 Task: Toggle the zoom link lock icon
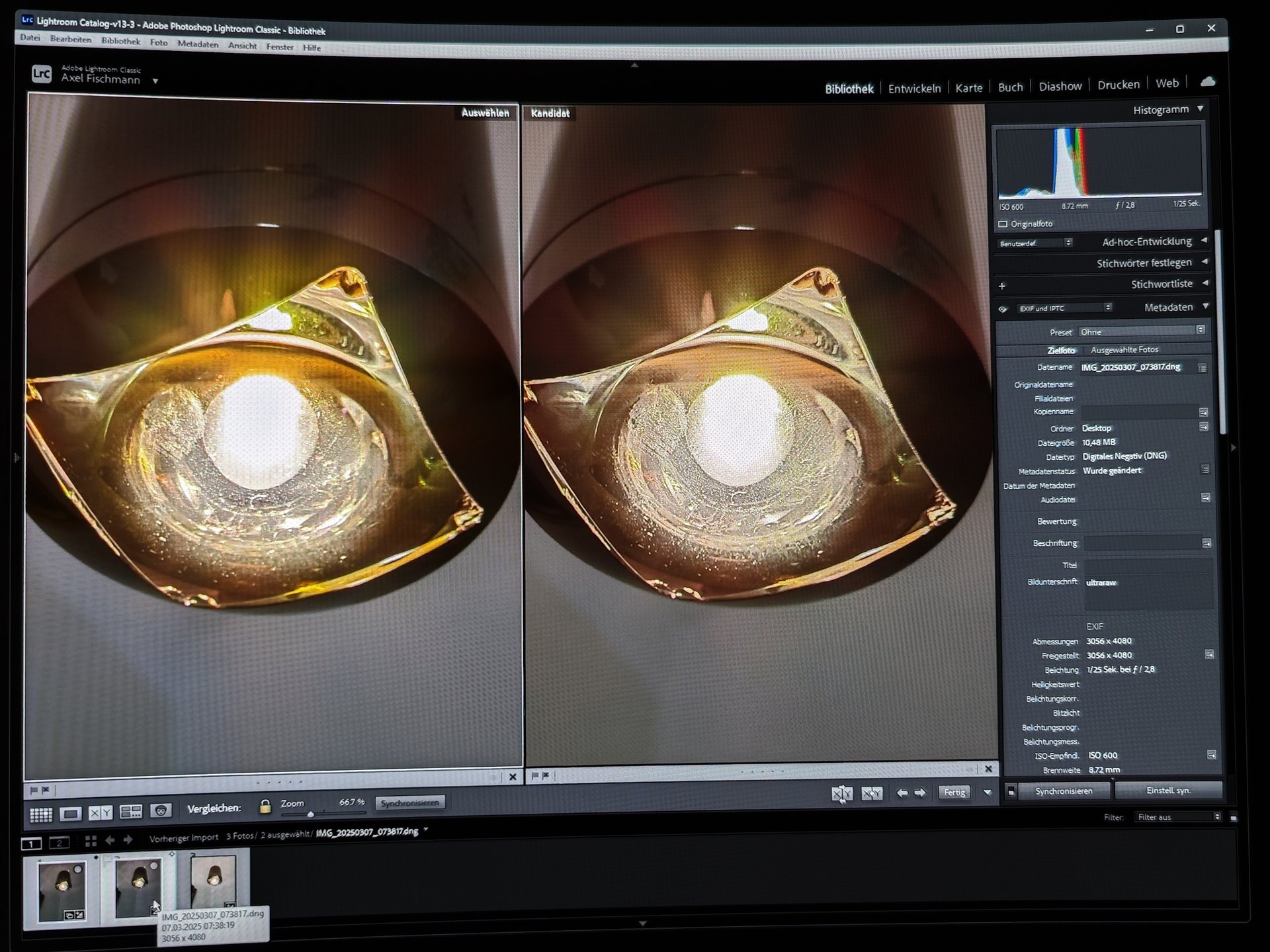(265, 806)
